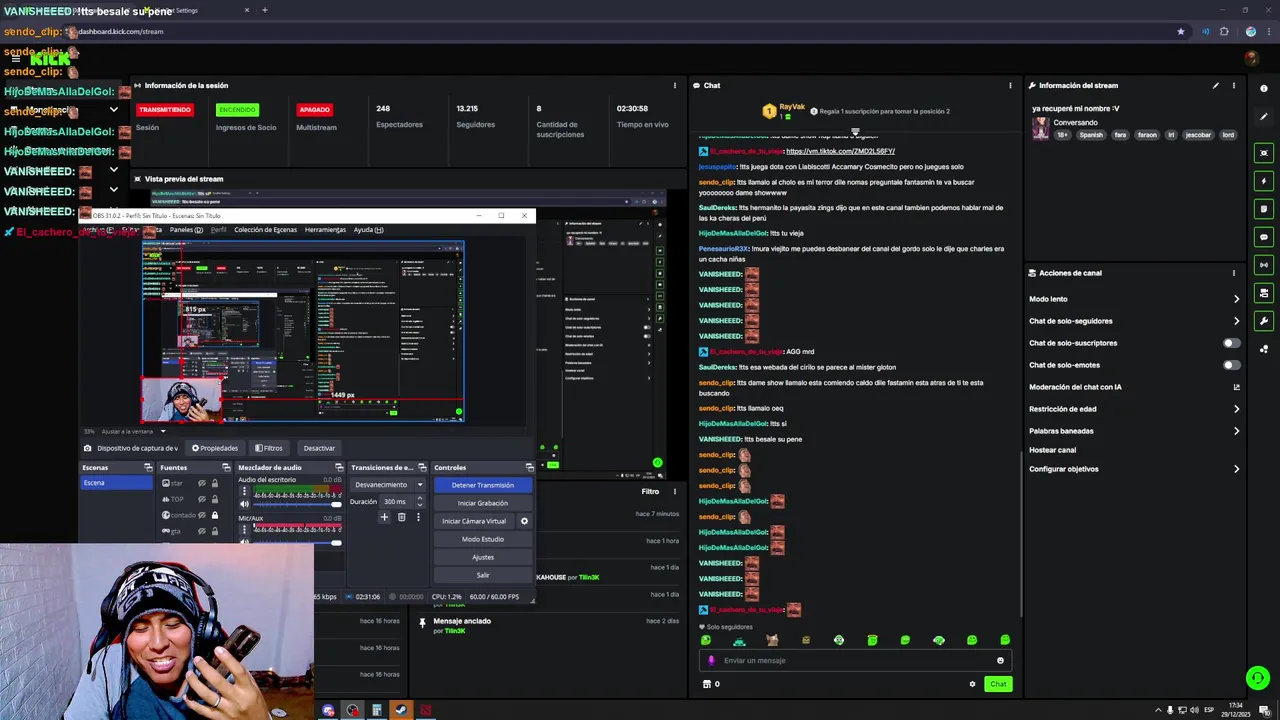
Task: Toggle visibility of contado source
Action: pos(201,515)
